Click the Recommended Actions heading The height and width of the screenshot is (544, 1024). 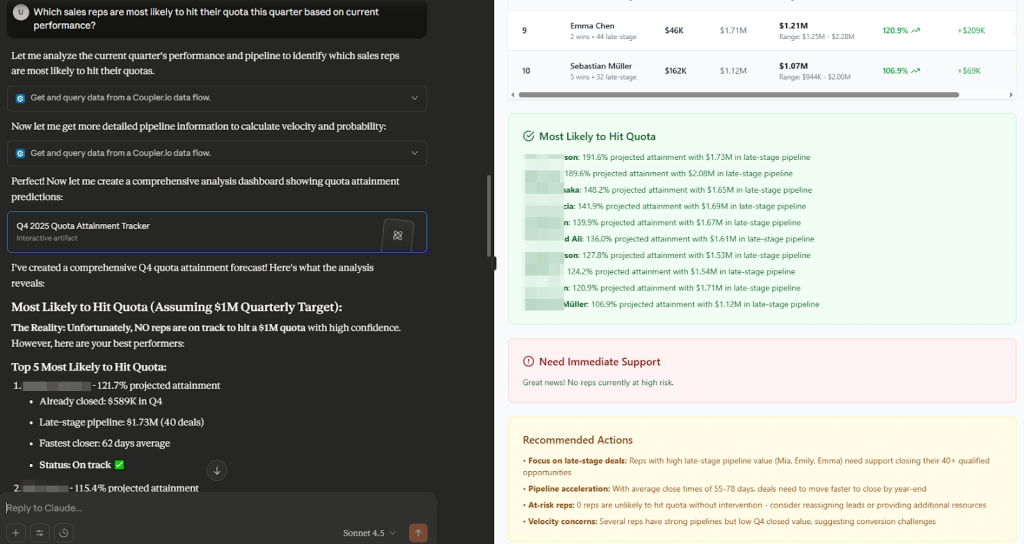click(577, 440)
